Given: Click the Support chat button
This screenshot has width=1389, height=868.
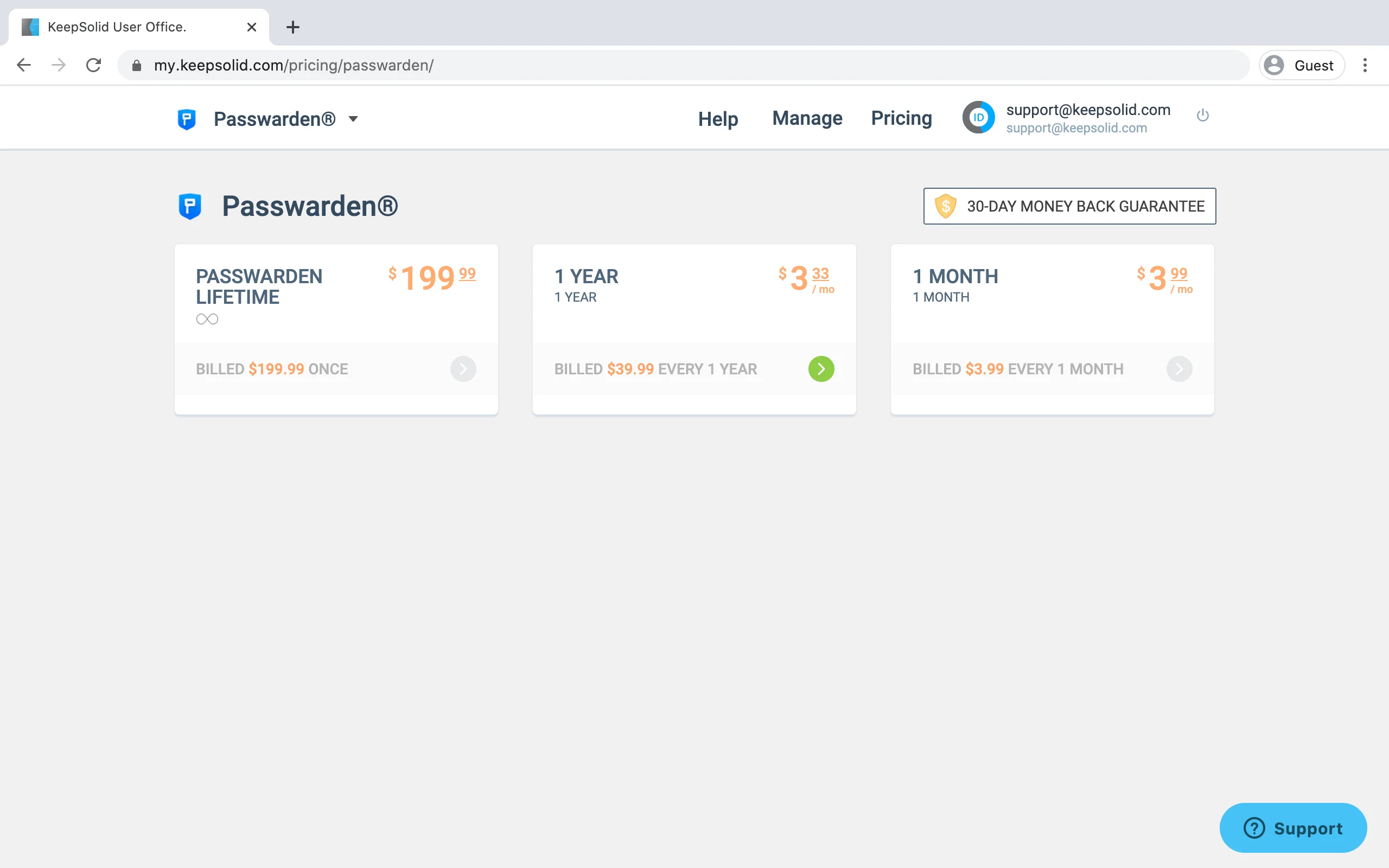Looking at the screenshot, I should pyautogui.click(x=1292, y=827).
